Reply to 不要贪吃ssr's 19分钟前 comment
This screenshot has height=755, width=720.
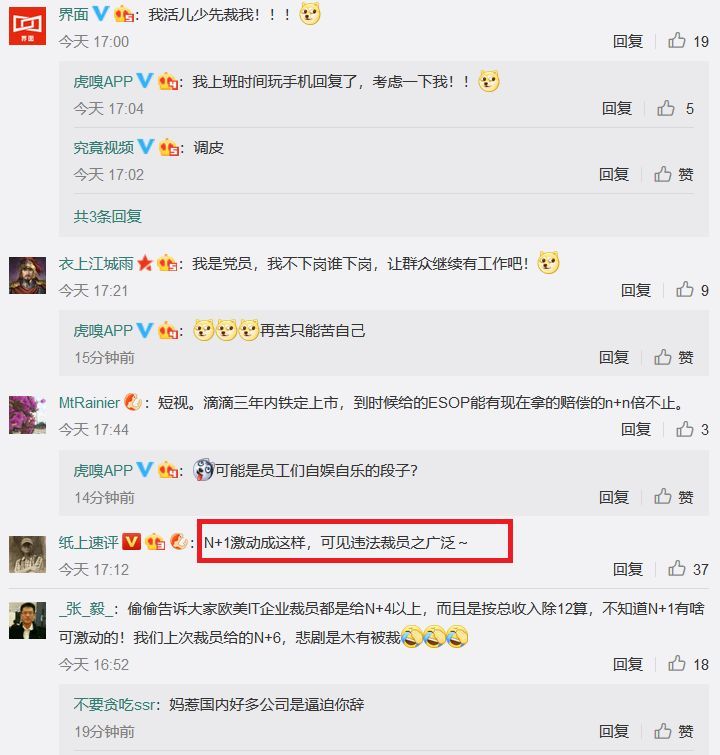614,731
